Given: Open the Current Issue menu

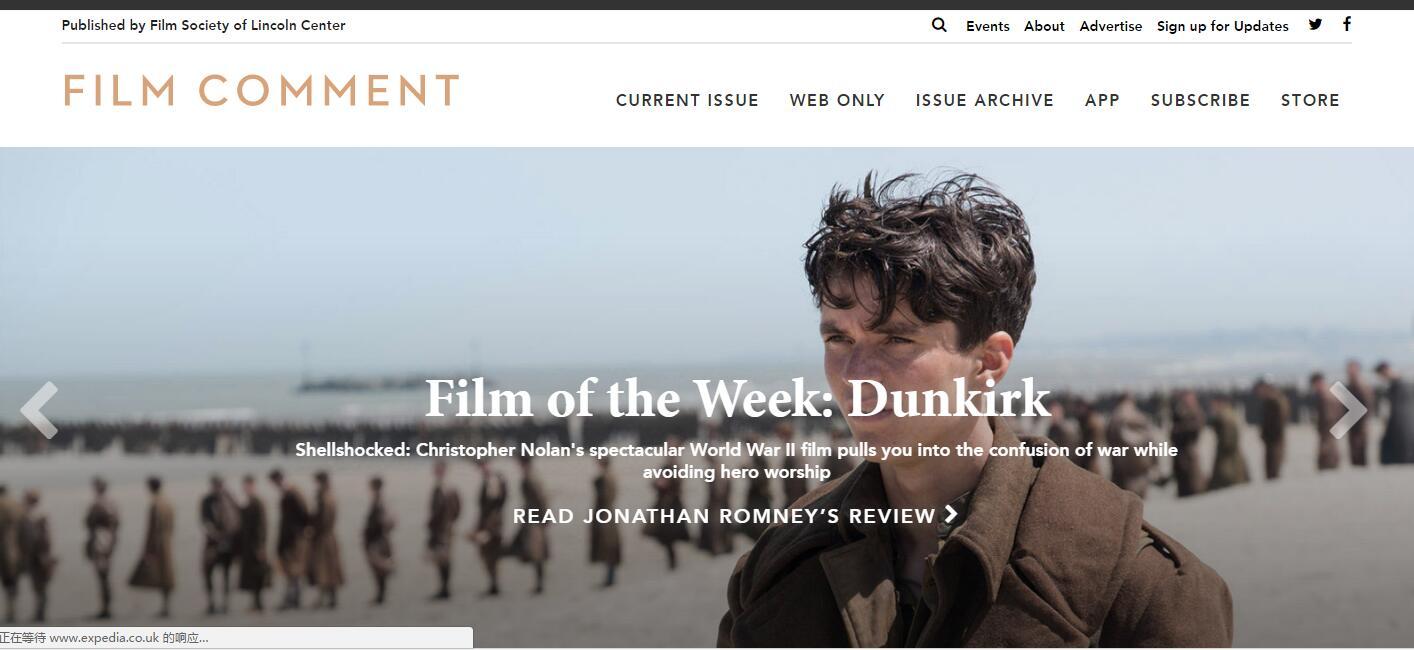Looking at the screenshot, I should 687,100.
